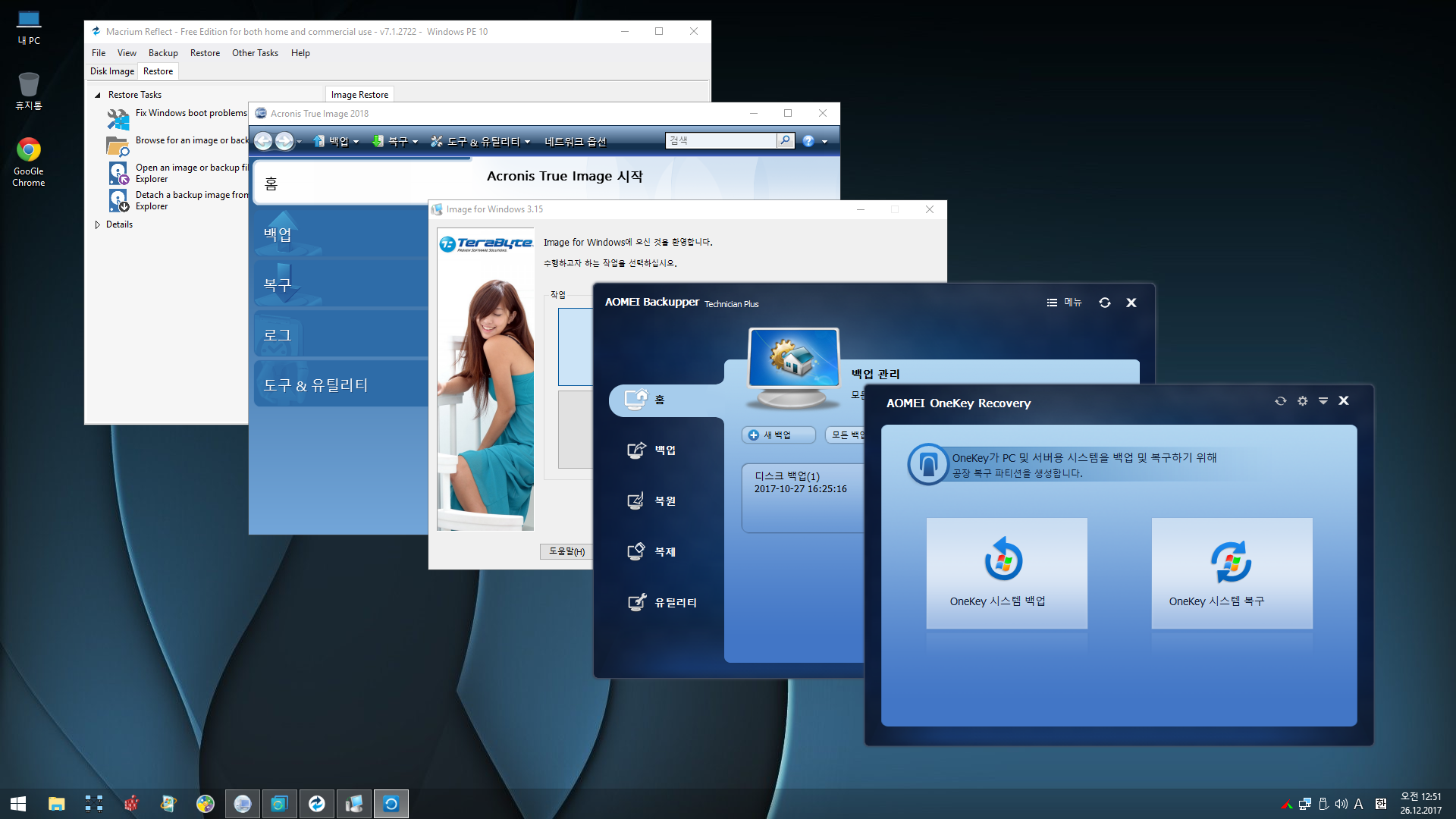Open the Help menu in Macrium Reflect
Image resolution: width=1456 pixels, height=819 pixels.
coord(300,53)
